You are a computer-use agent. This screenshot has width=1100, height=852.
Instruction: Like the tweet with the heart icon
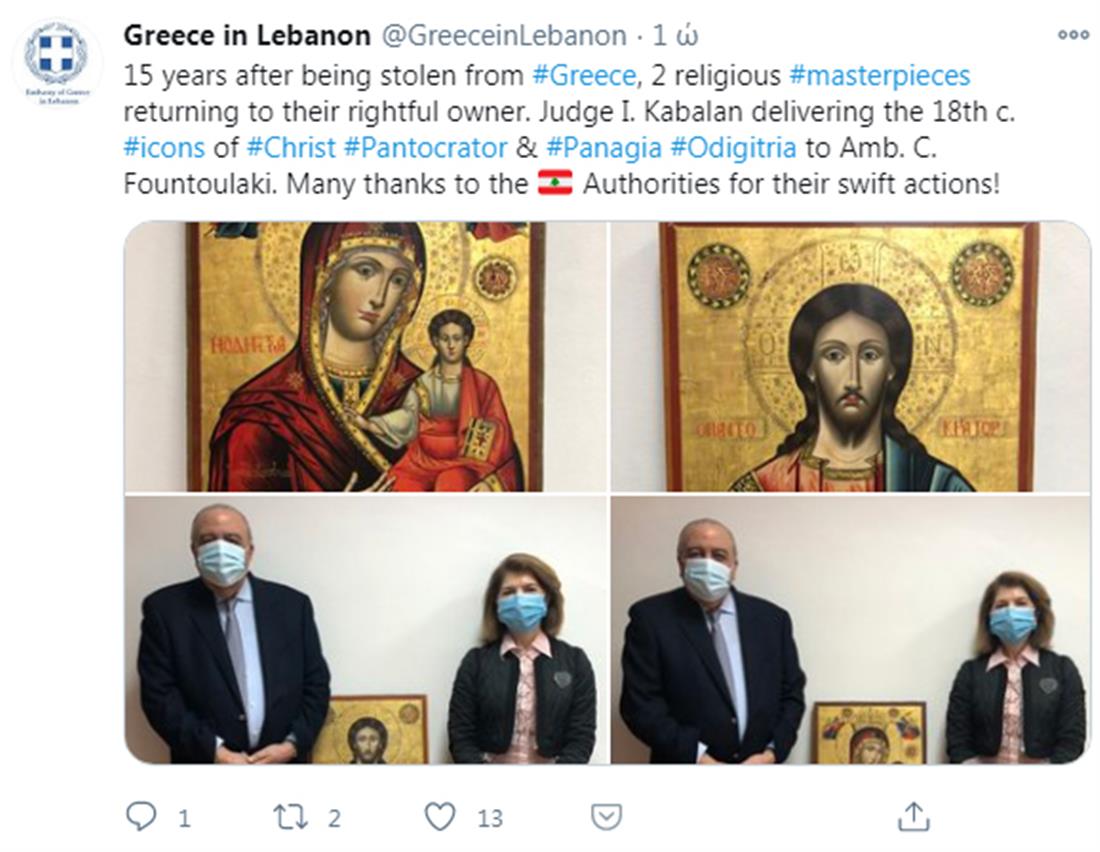pyautogui.click(x=441, y=817)
